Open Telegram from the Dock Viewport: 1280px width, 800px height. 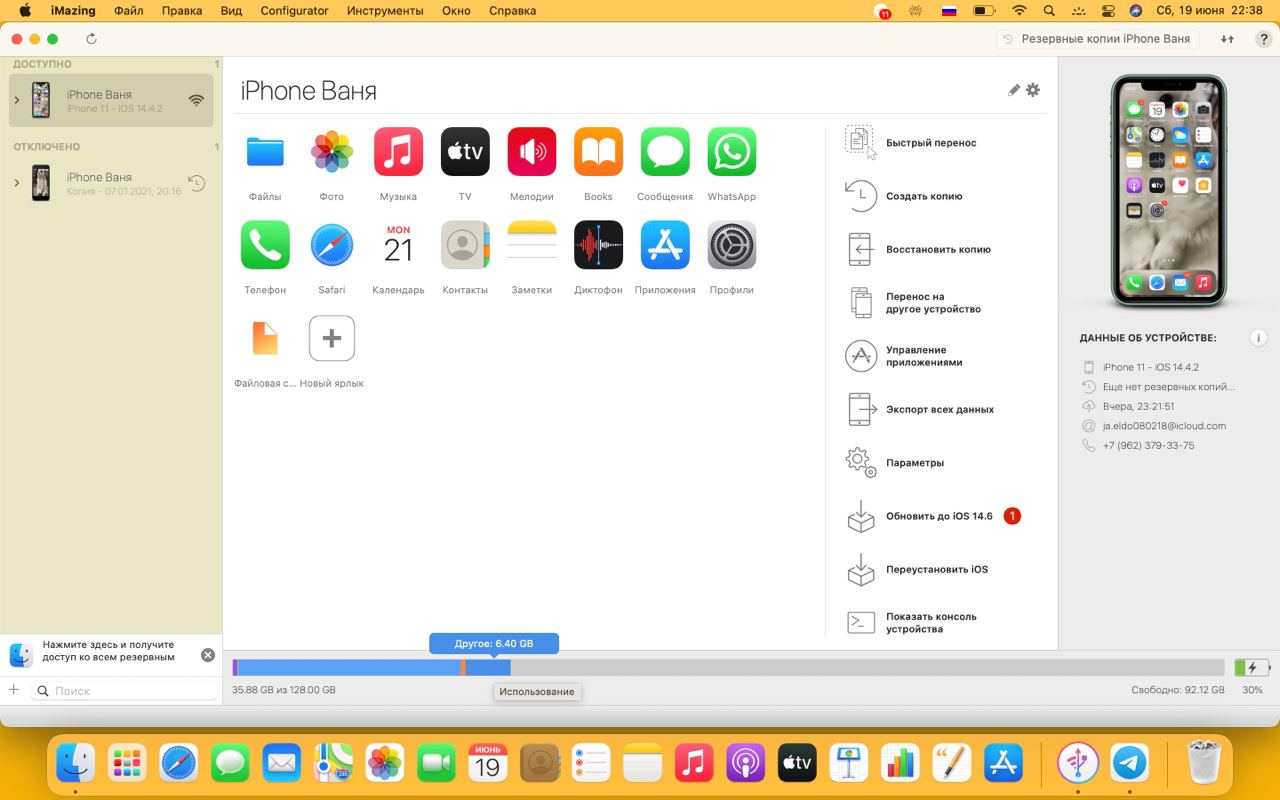1131,763
